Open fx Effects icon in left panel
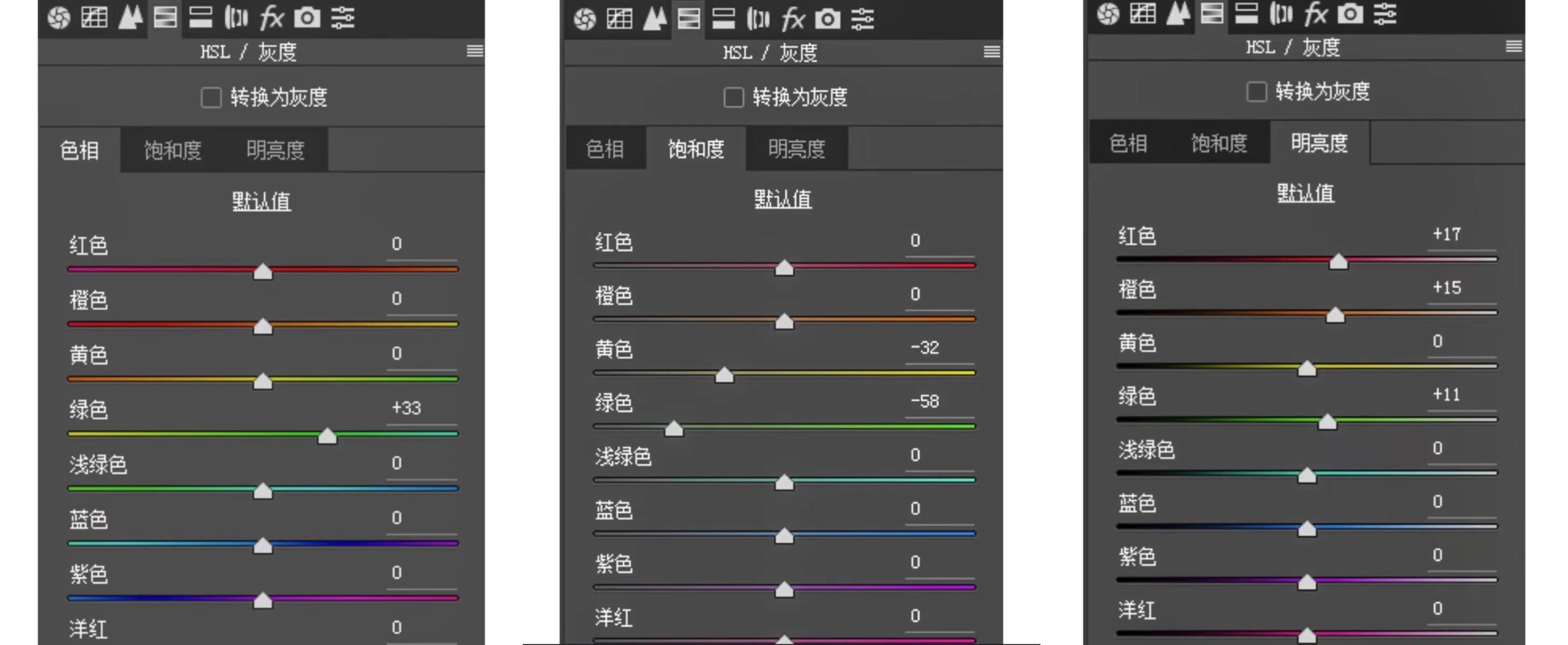 pyautogui.click(x=271, y=17)
